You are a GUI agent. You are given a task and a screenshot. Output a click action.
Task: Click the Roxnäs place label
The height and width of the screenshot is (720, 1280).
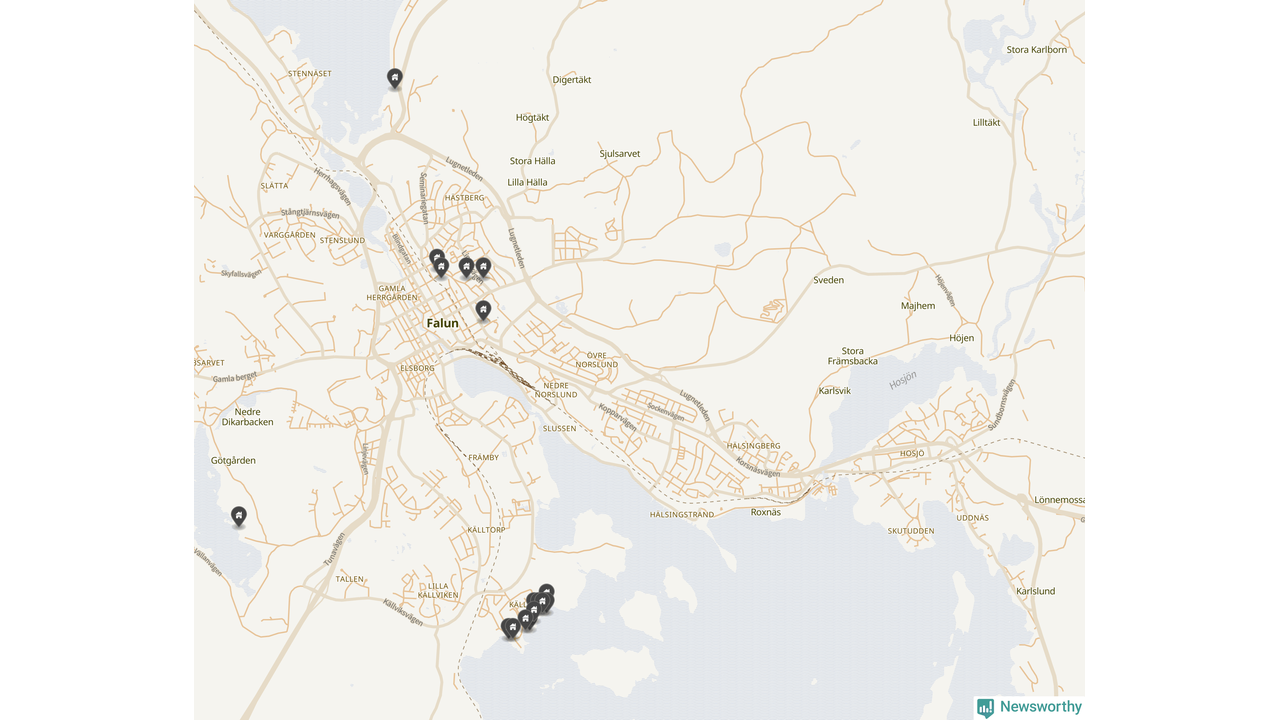click(766, 512)
